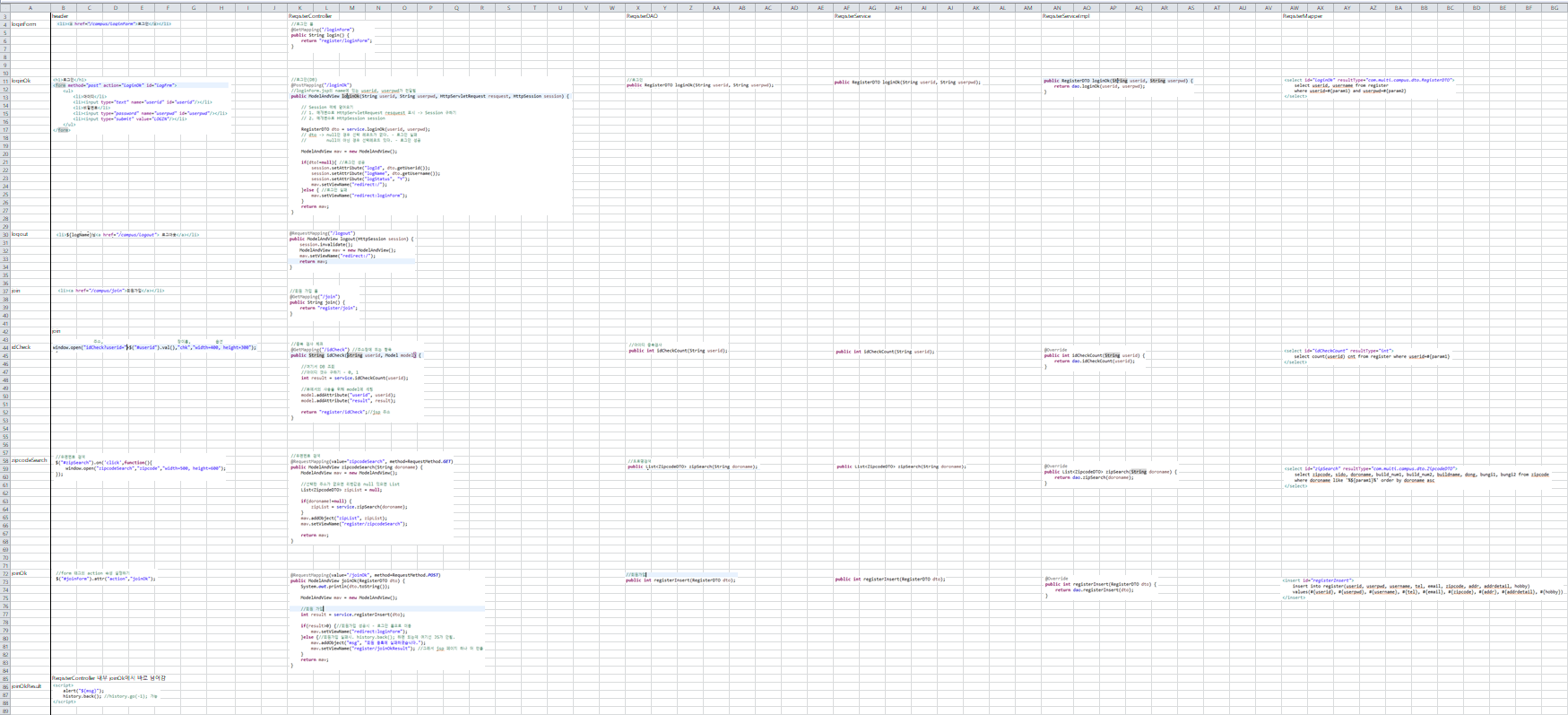Select the login form HTML snippet image
Image resolution: width=1568 pixels, height=715 pixels.
[x=141, y=105]
